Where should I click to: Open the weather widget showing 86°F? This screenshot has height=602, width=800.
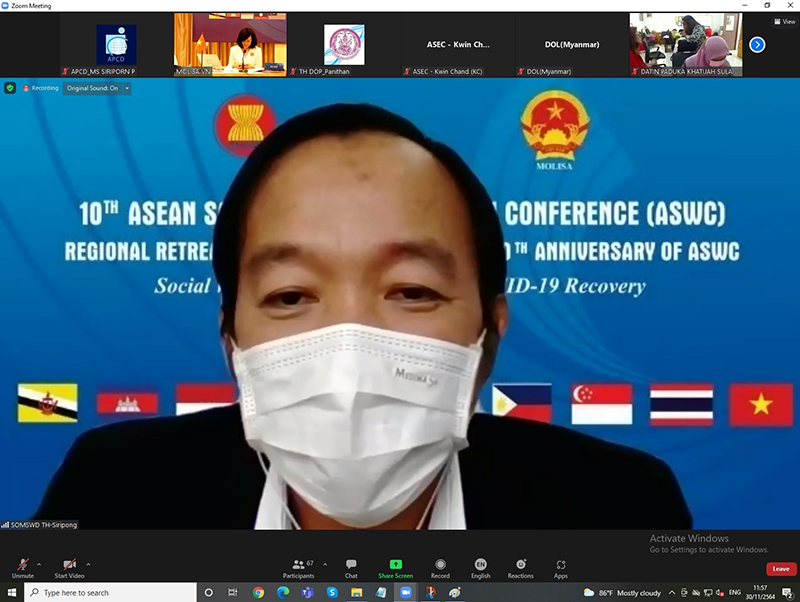click(622, 593)
